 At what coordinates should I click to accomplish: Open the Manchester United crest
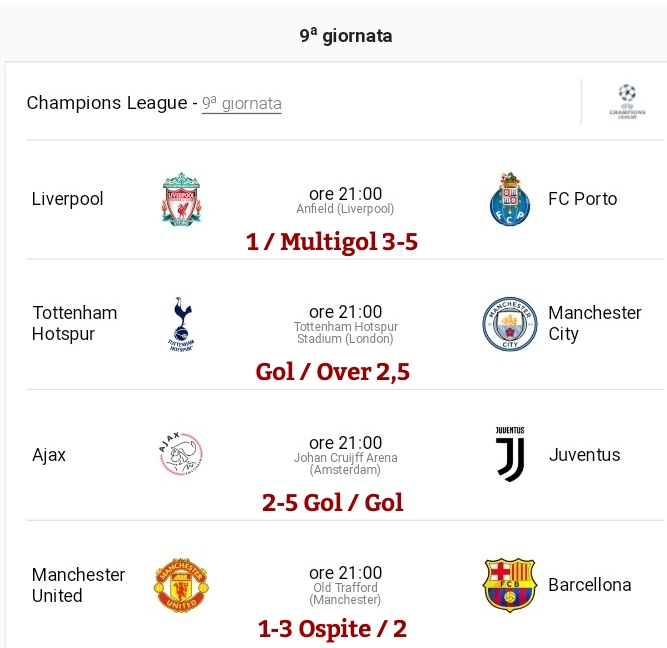coord(182,585)
